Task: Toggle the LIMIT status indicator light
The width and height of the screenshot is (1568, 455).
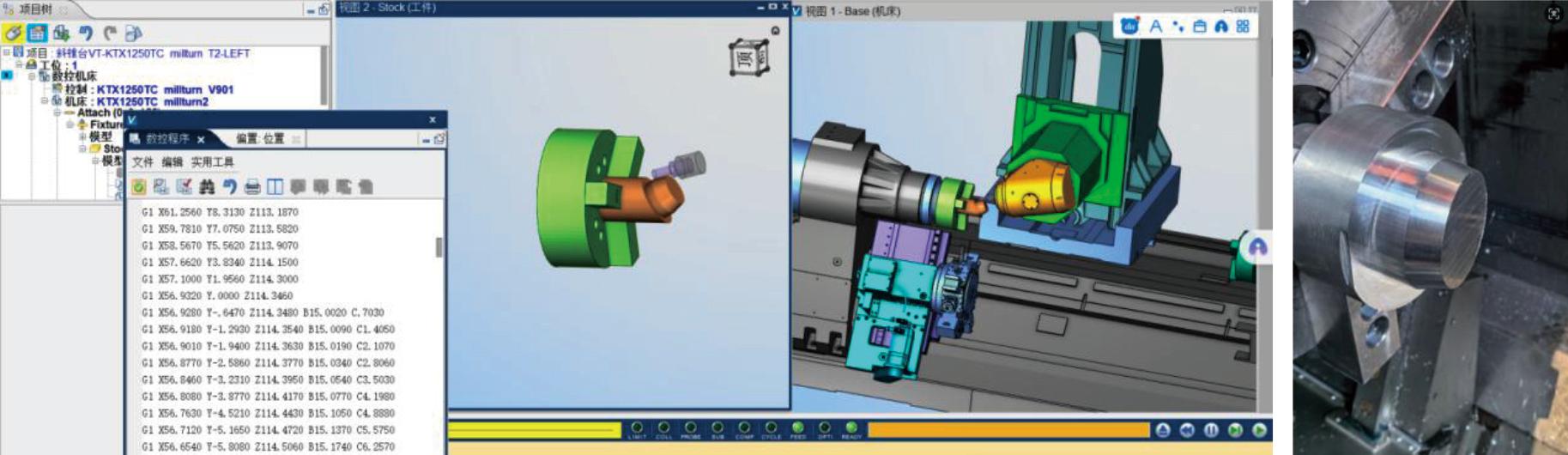Action: (x=637, y=428)
